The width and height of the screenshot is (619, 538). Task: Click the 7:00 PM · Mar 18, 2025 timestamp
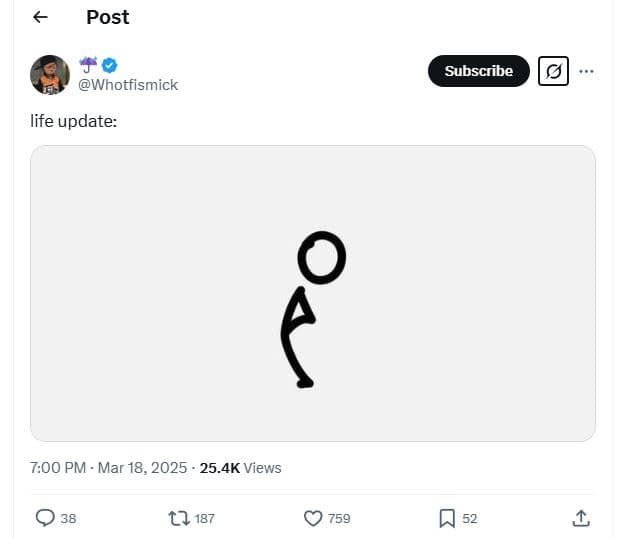[110, 467]
